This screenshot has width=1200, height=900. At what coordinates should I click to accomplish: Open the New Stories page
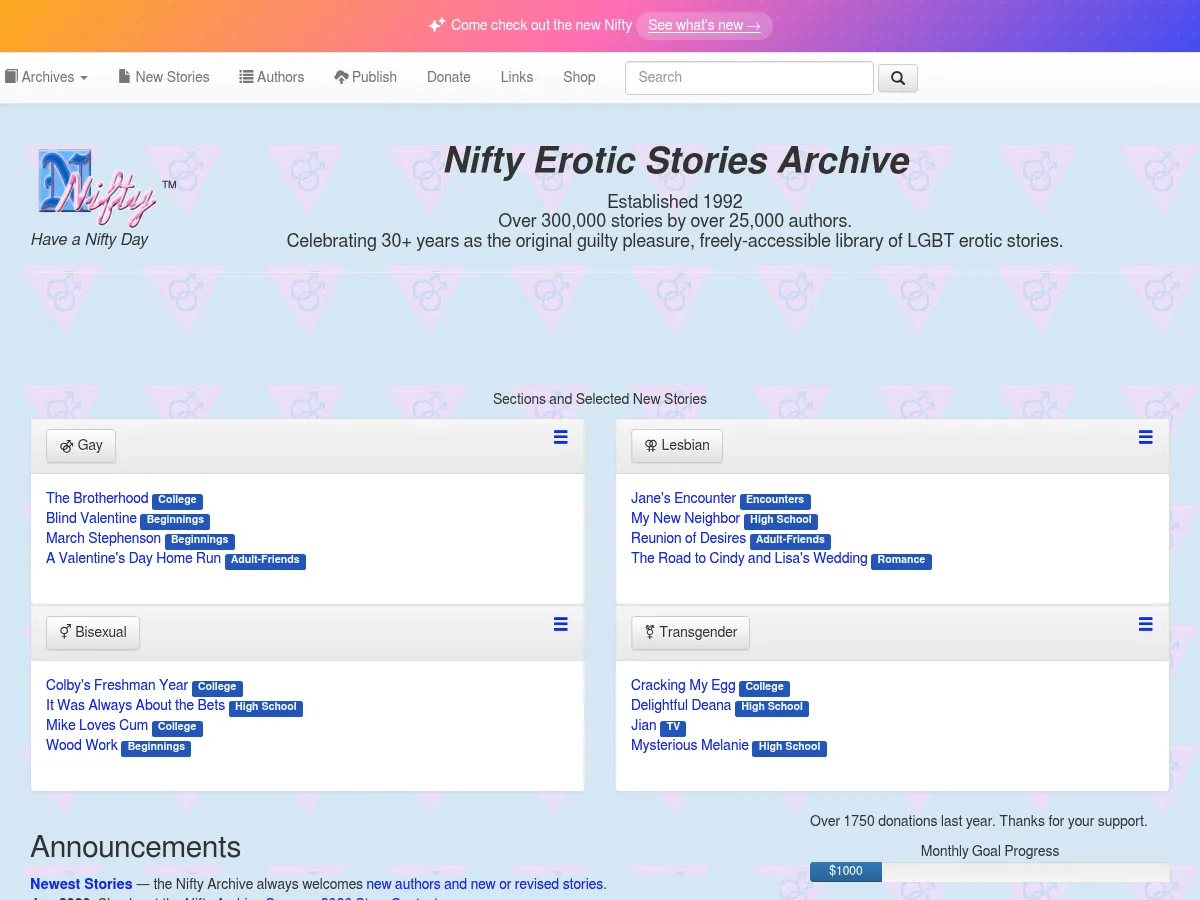[164, 77]
